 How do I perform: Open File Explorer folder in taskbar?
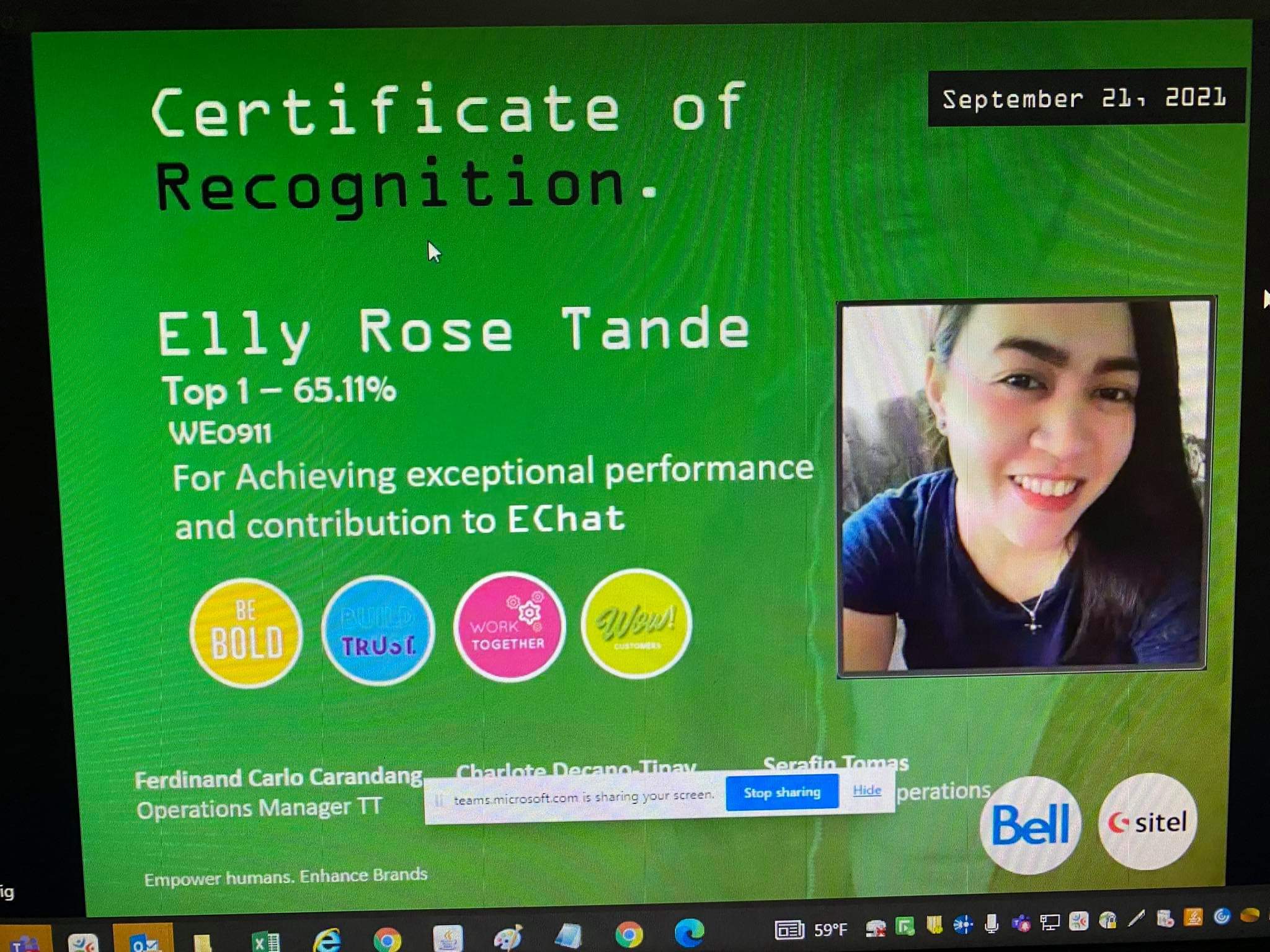click(x=202, y=943)
